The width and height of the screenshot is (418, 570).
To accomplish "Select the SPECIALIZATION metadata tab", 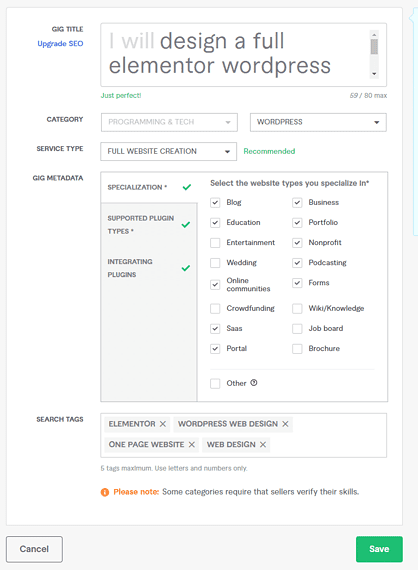I will pos(149,187).
